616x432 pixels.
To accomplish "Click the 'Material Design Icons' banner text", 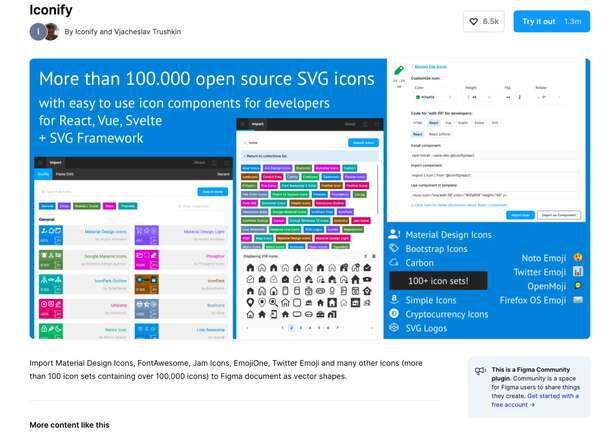I will 448,235.
